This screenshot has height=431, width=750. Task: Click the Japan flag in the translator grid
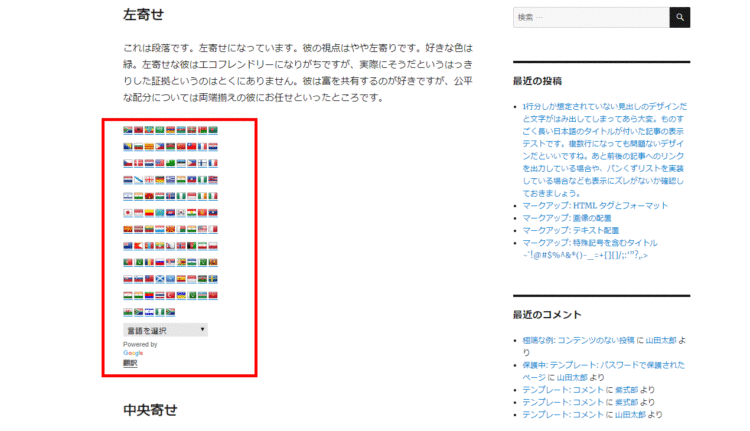coord(128,212)
